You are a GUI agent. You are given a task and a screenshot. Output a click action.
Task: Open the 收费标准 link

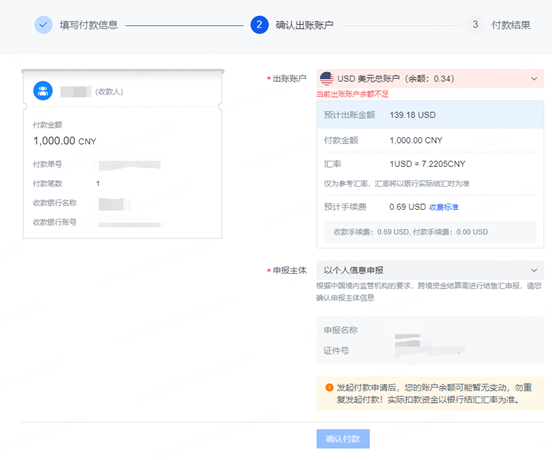click(x=444, y=207)
